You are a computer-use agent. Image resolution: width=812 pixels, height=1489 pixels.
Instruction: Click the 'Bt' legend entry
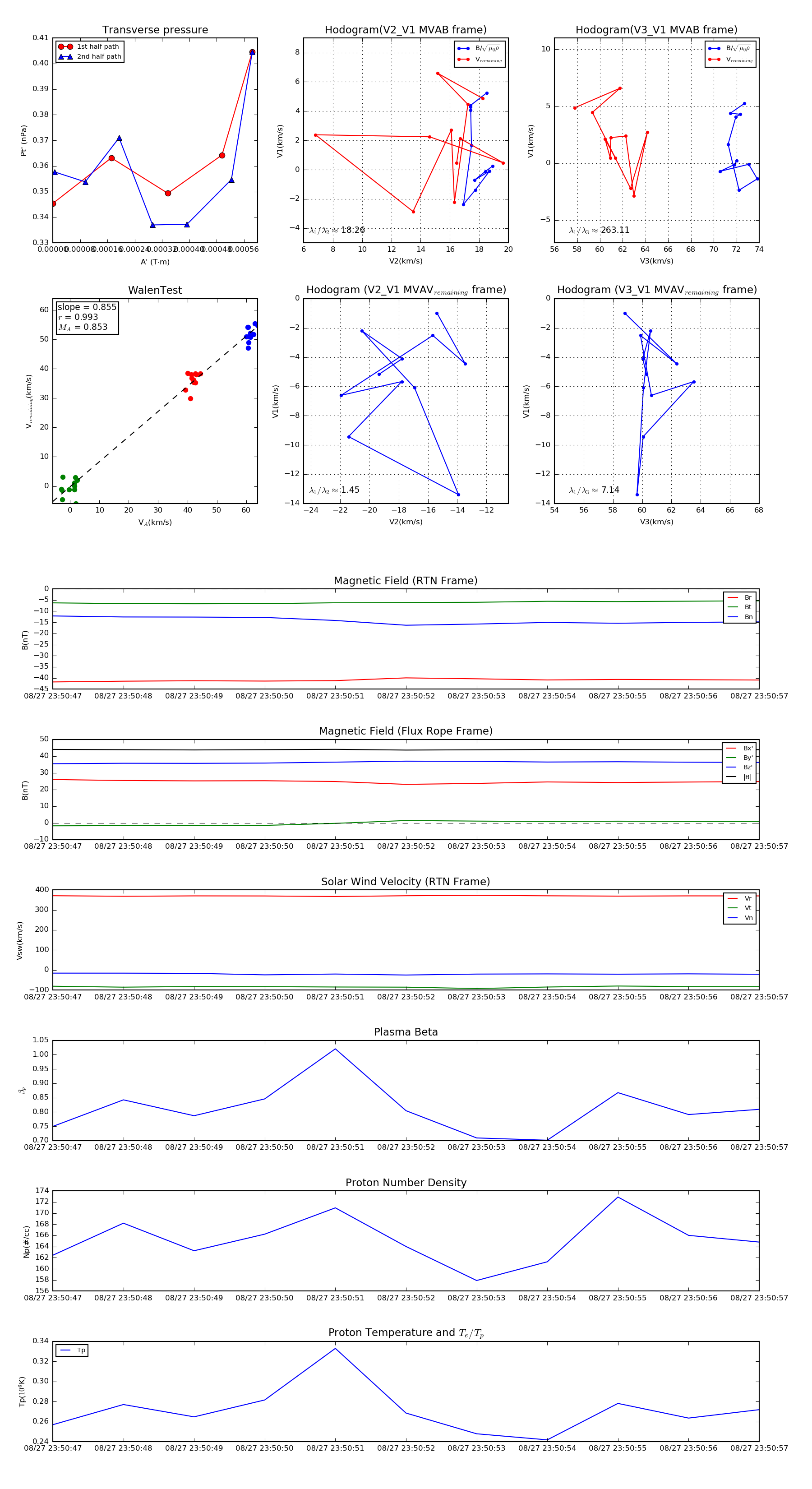(740, 607)
